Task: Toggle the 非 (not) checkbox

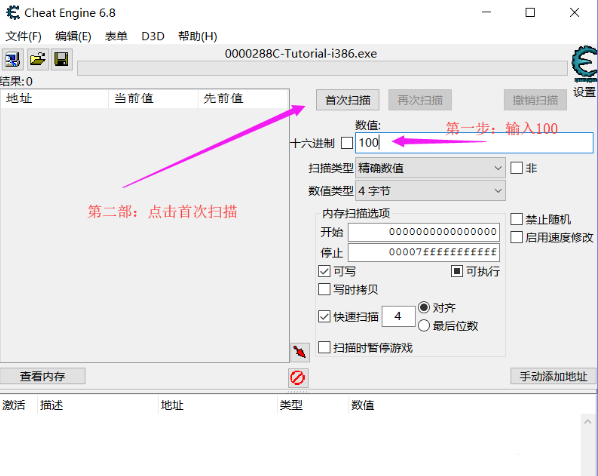Action: click(516, 168)
